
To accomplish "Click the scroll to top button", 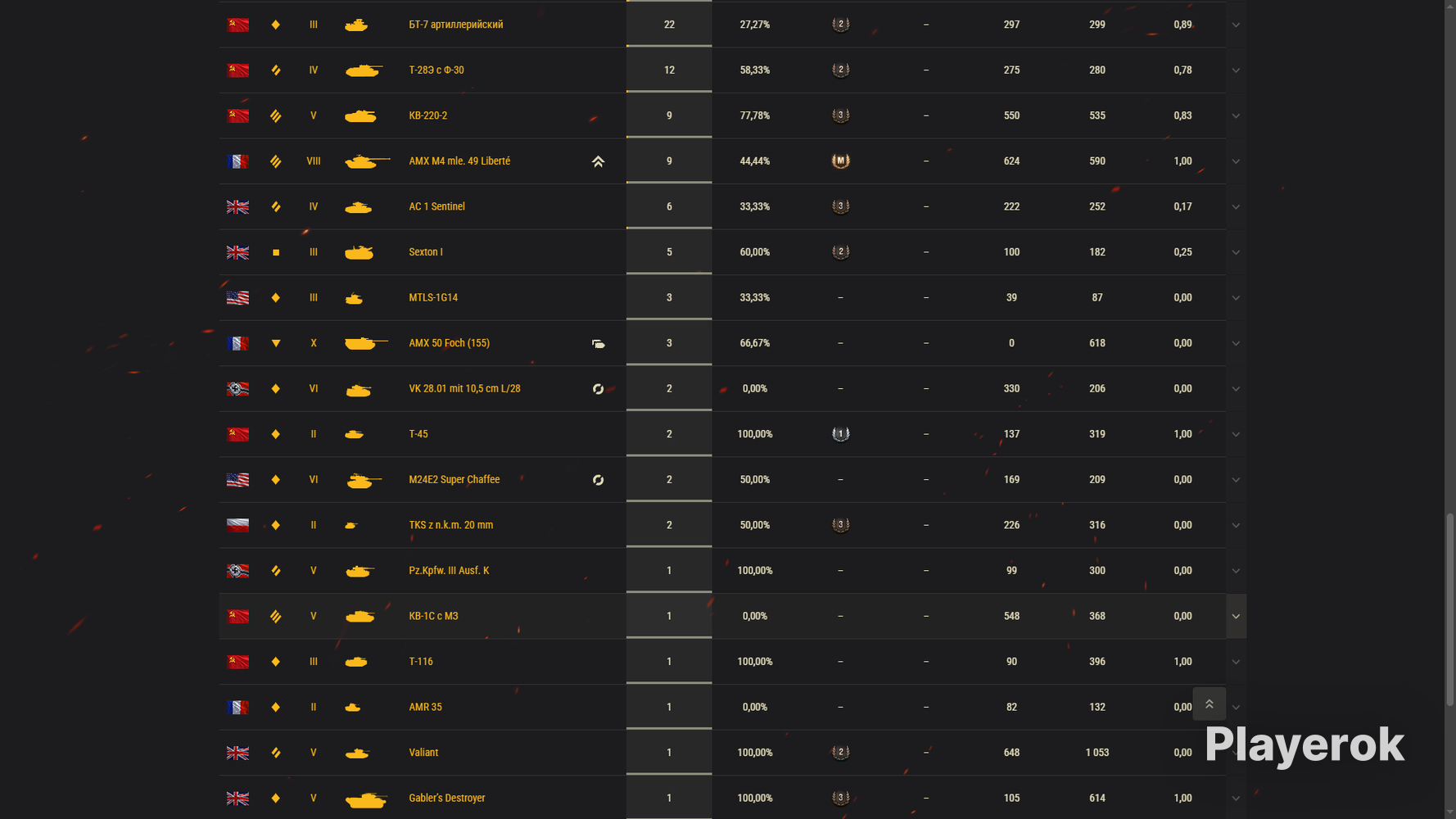I will point(1209,704).
